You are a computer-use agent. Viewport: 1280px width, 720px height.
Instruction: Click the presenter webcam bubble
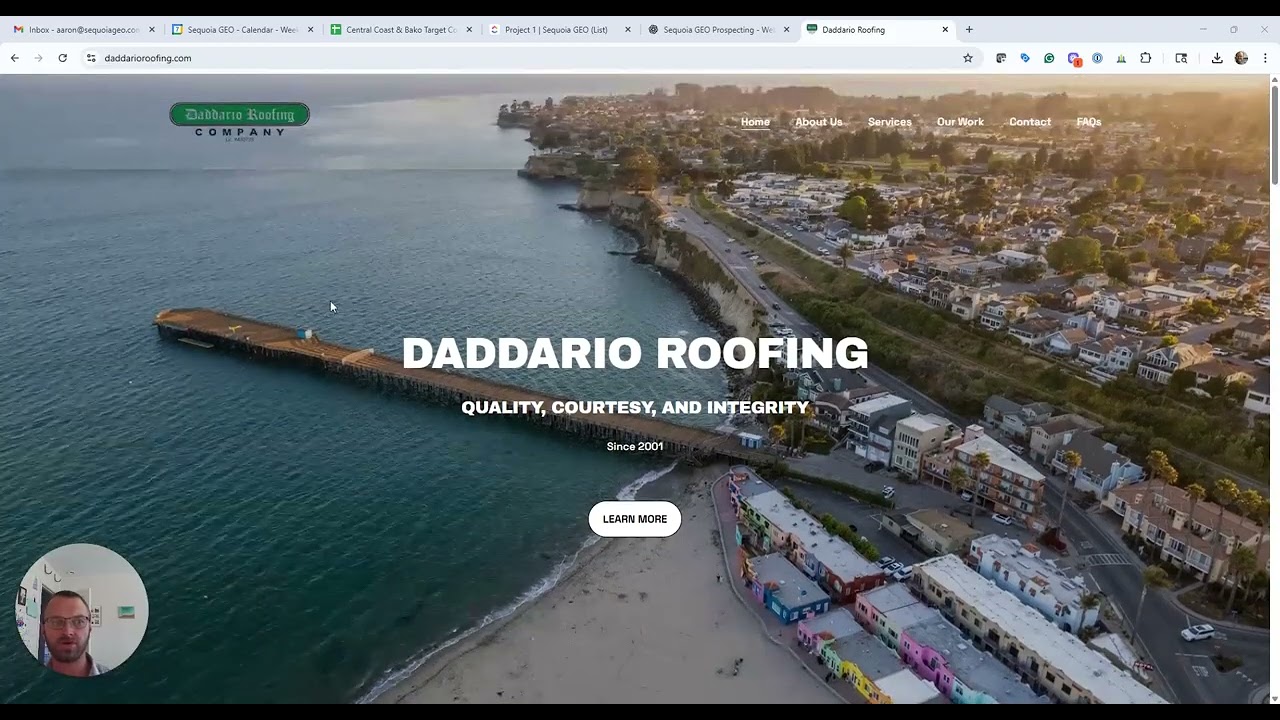(x=82, y=610)
